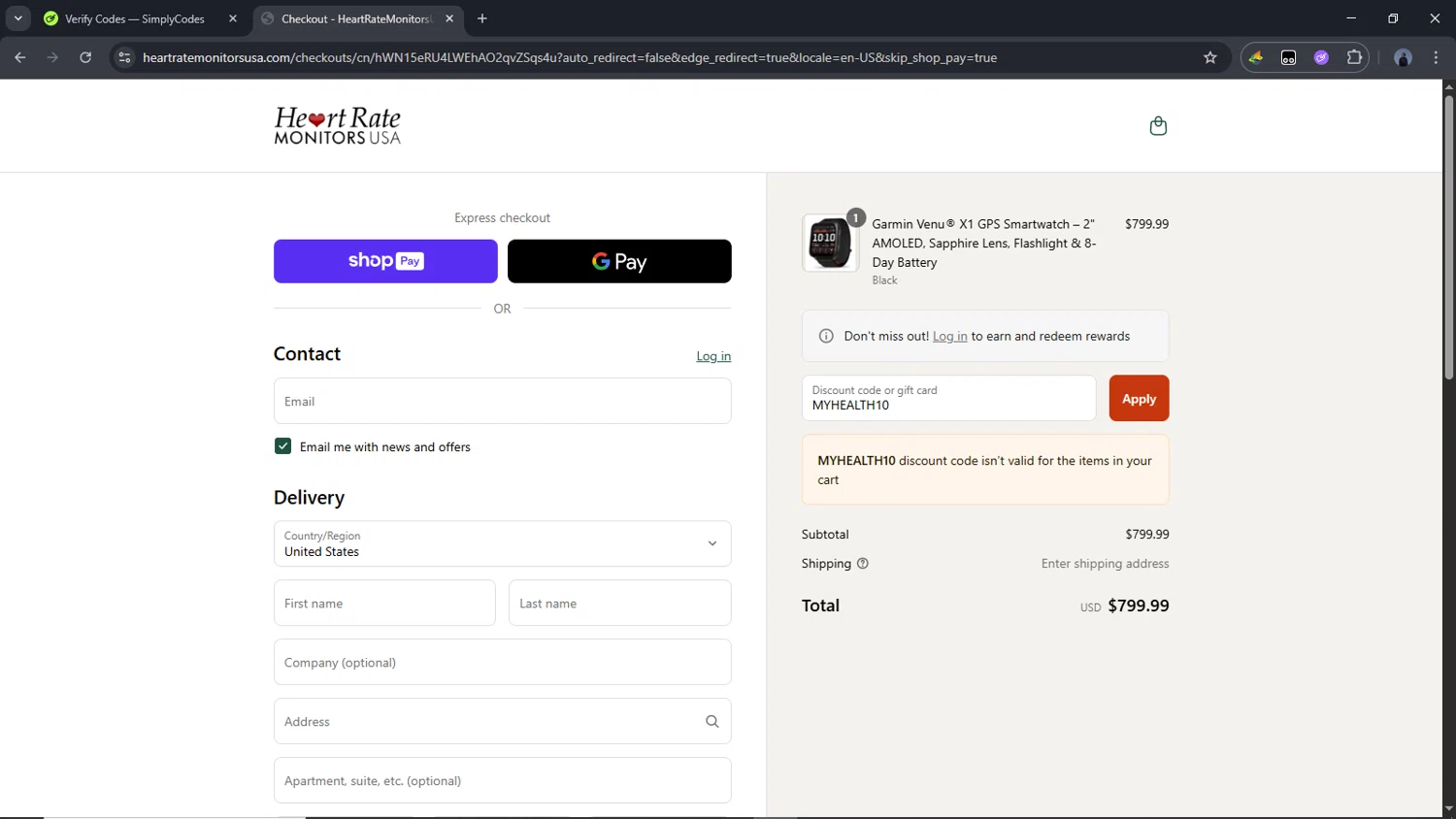1456x819 pixels.
Task: Click Log in link in rewards notice
Action: [x=949, y=336]
